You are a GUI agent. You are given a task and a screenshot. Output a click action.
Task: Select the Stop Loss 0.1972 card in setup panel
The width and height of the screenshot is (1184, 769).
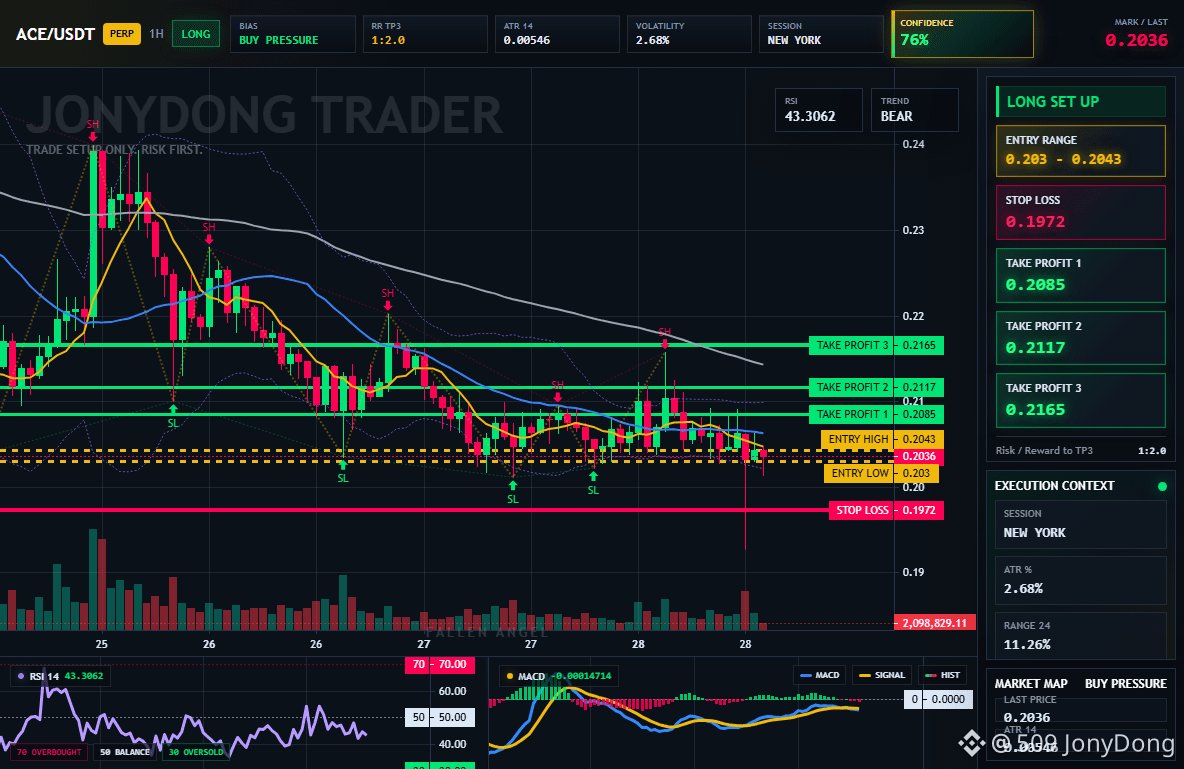click(1081, 212)
